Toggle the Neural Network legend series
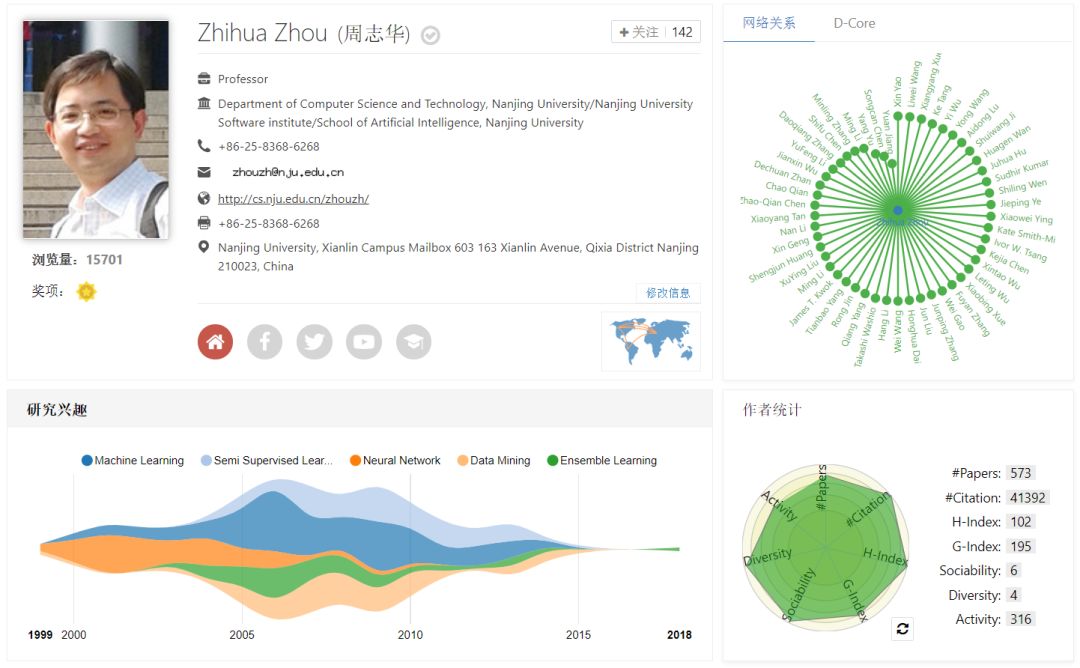The width and height of the screenshot is (1080, 668). (x=395, y=461)
